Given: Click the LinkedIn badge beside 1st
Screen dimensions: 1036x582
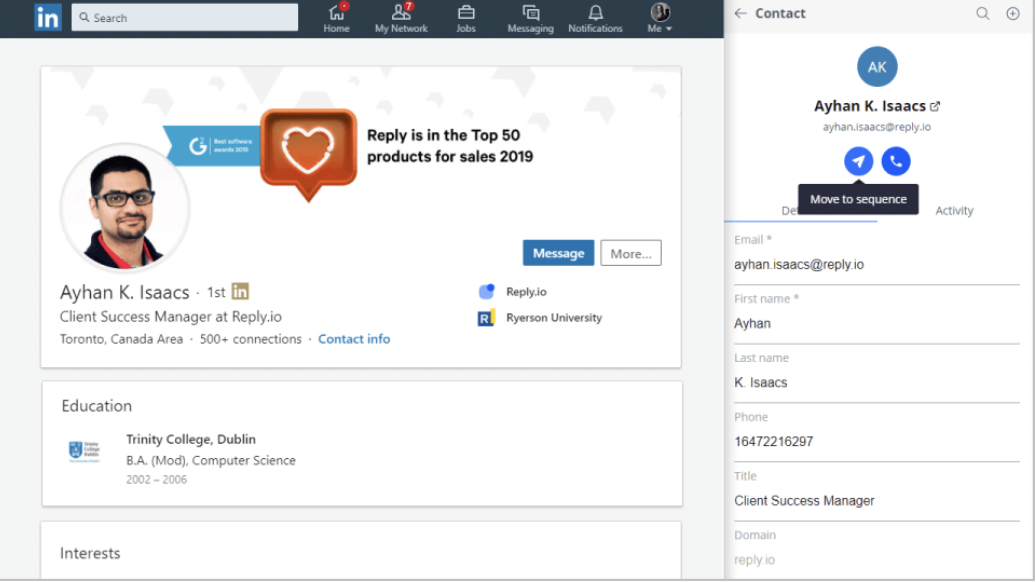Looking at the screenshot, I should point(240,291).
